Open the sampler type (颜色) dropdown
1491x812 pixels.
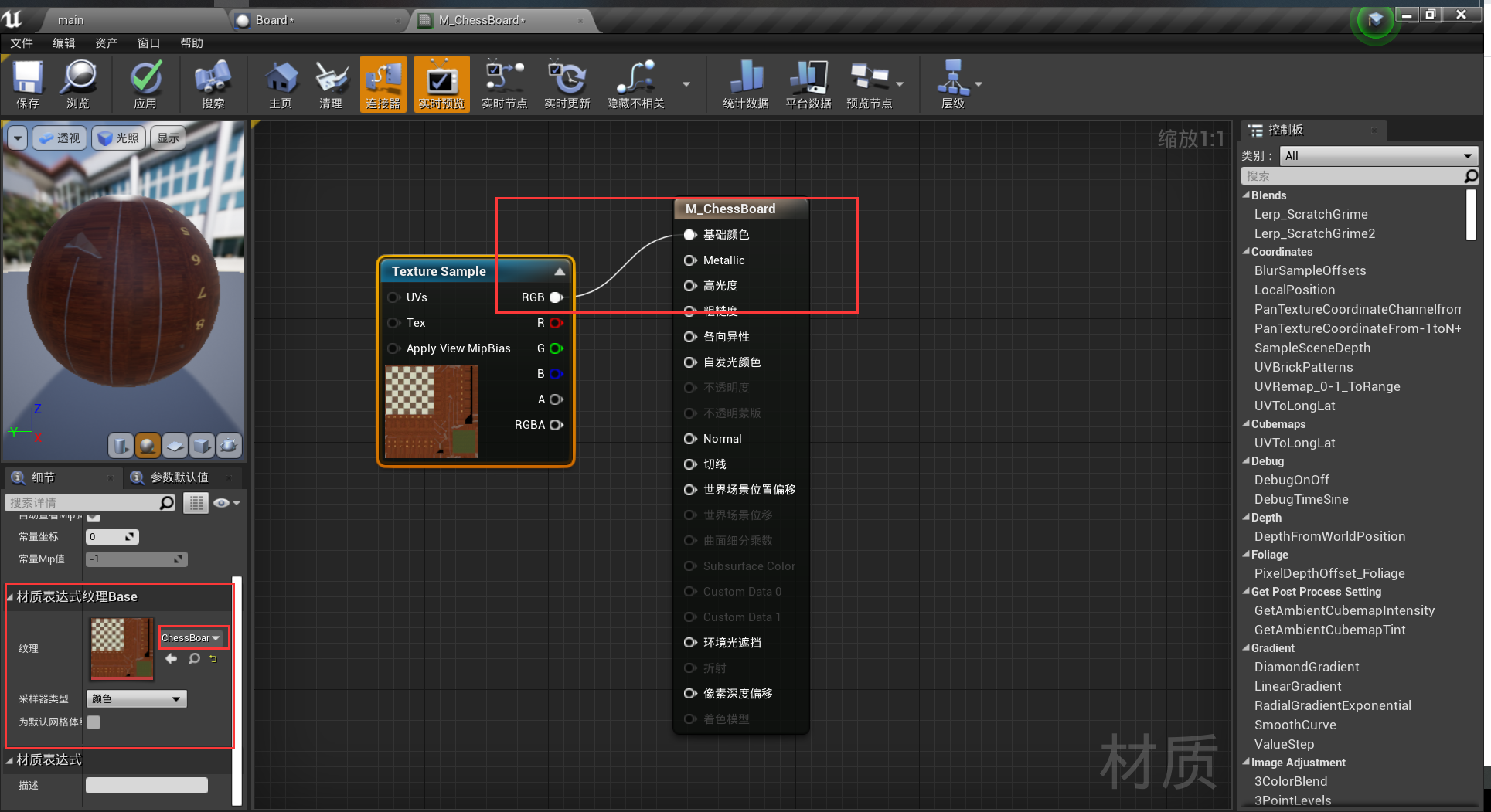[x=136, y=699]
